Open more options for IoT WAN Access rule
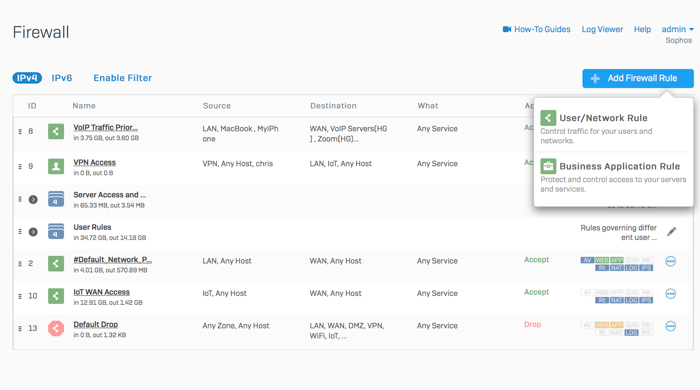700x390 pixels. click(x=671, y=294)
